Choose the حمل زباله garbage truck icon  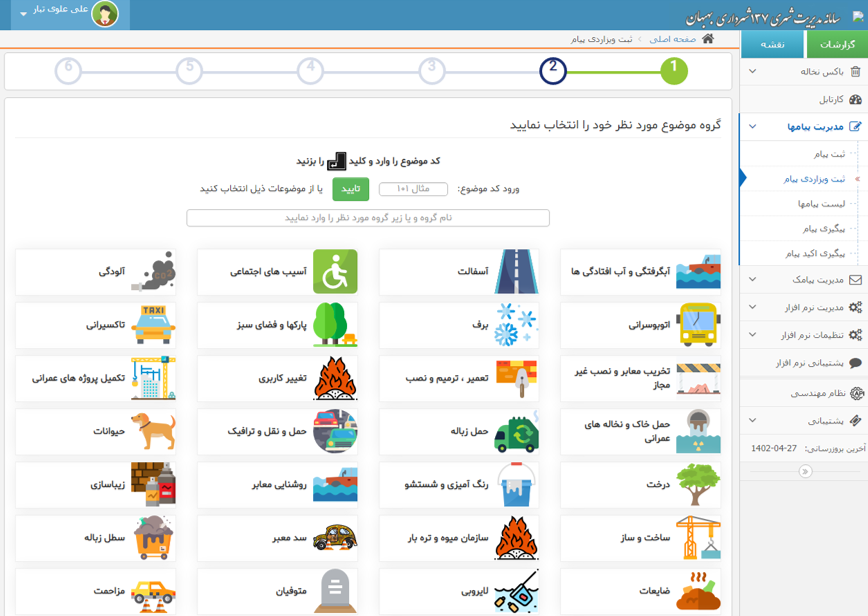point(517,432)
